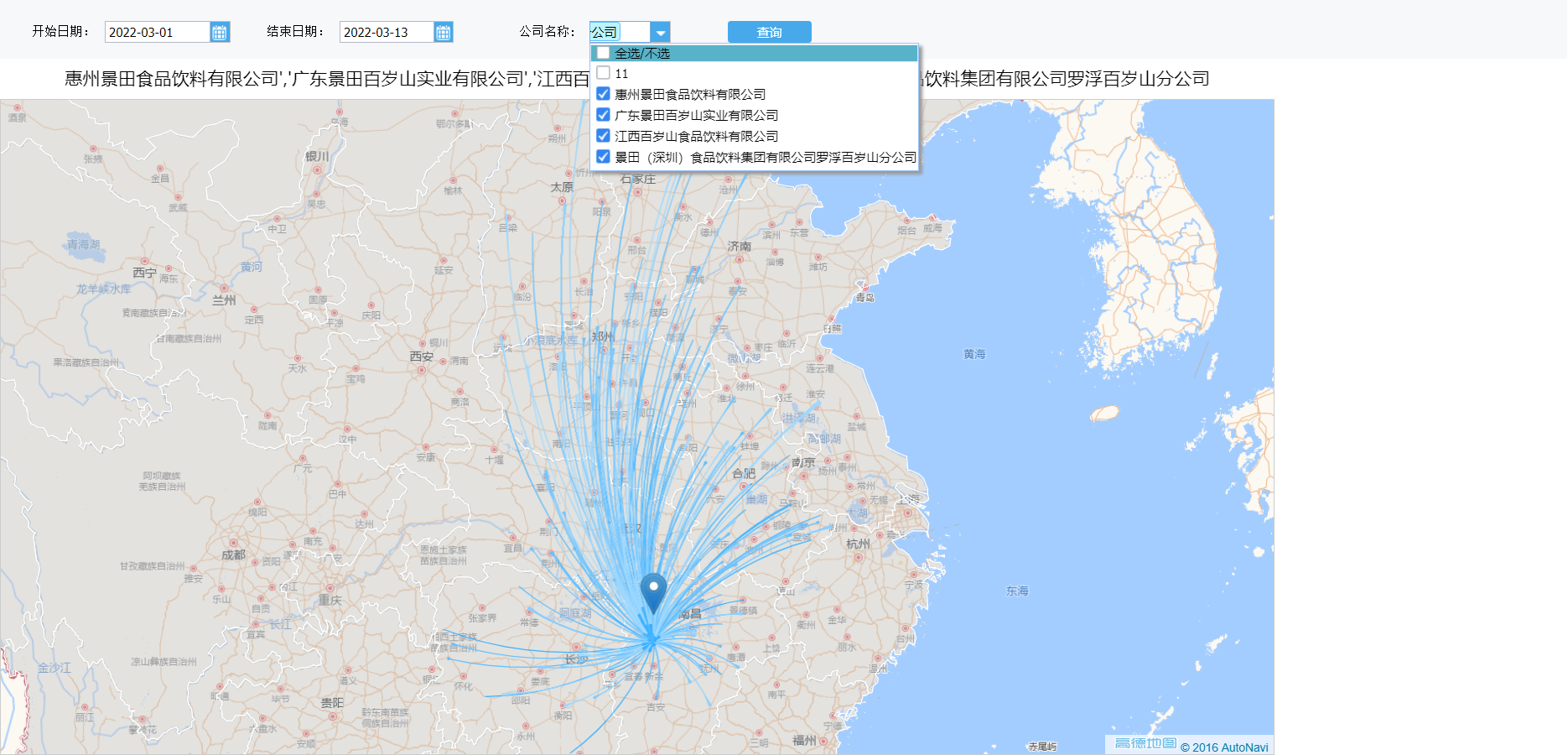Image resolution: width=1568 pixels, height=755 pixels.
Task: Click the 贵阳 city label on map
Action: 332,702
